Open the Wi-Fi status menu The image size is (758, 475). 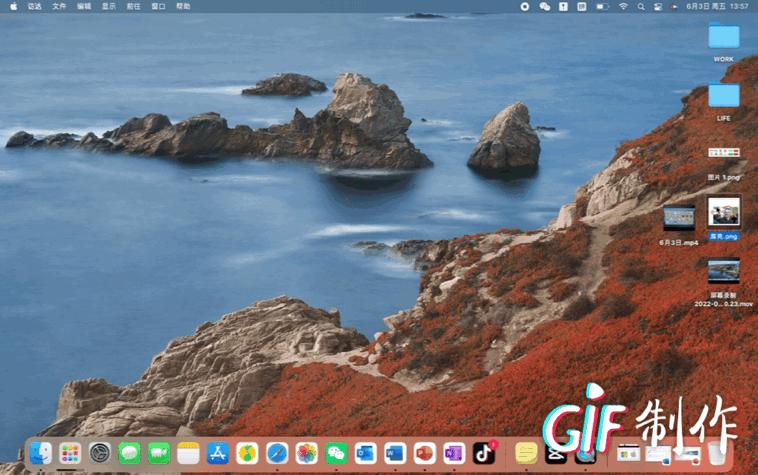pos(623,6)
